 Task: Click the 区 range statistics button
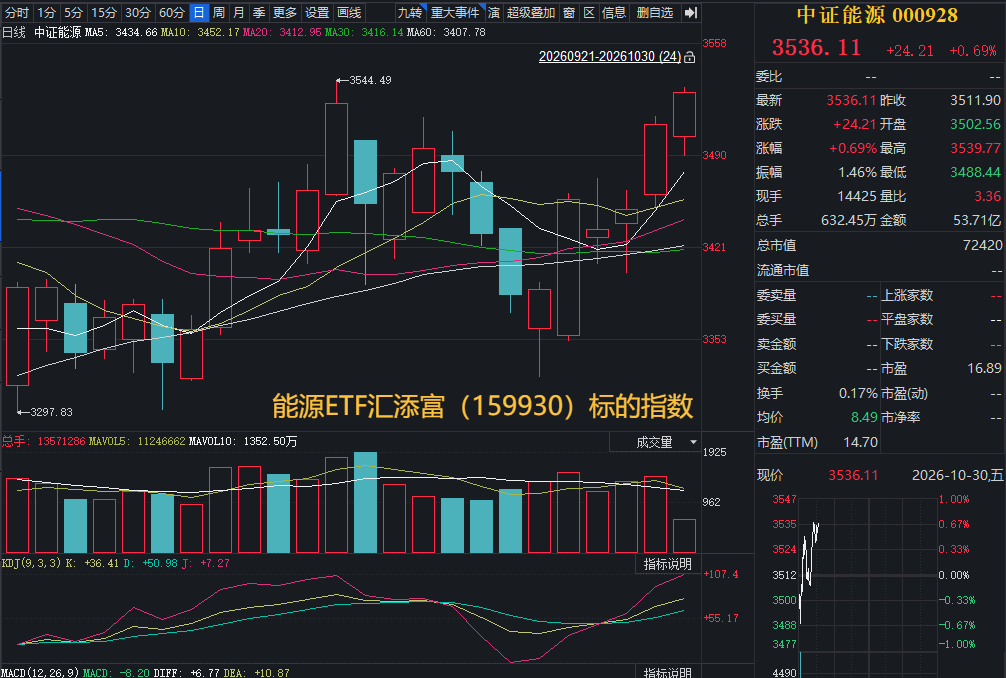(589, 12)
